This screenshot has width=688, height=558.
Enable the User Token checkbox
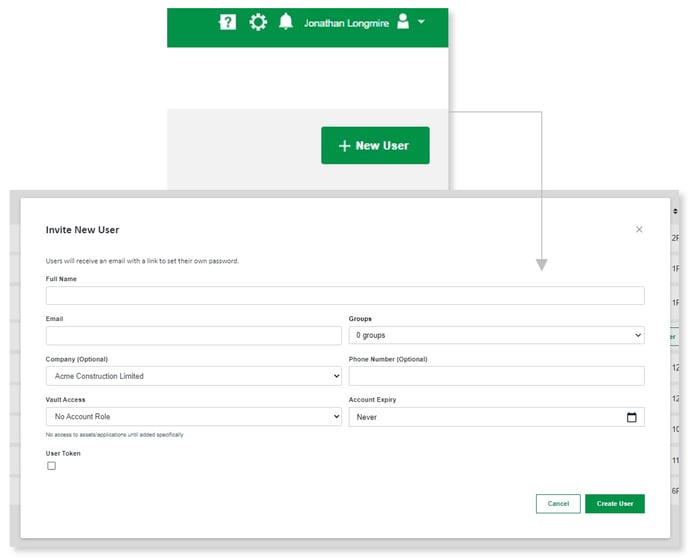point(52,466)
